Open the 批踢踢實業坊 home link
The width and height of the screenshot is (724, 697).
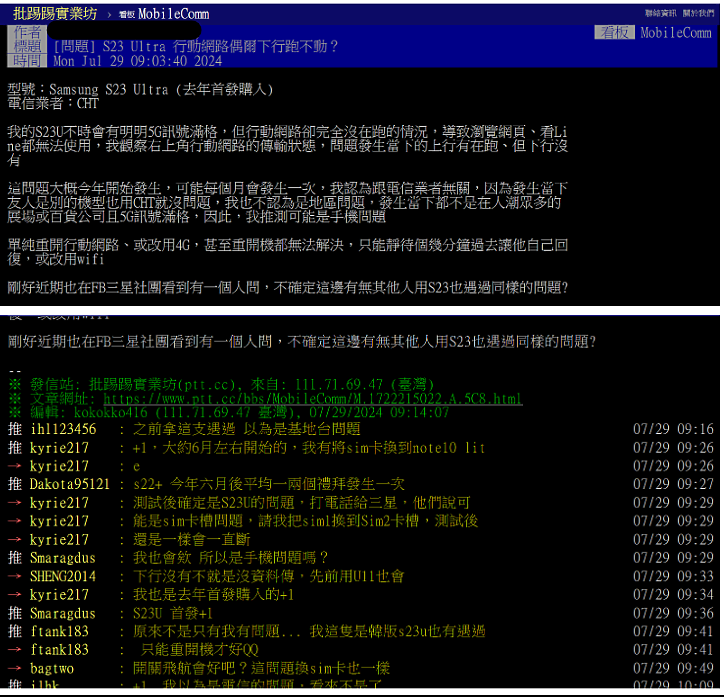tap(55, 14)
